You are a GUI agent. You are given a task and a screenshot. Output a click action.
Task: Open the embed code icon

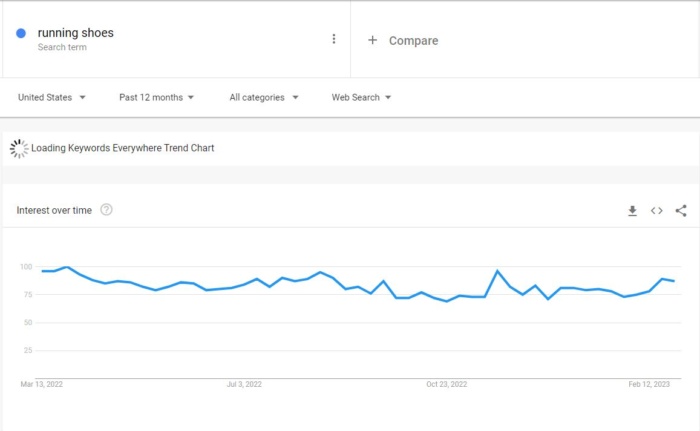coord(656,210)
